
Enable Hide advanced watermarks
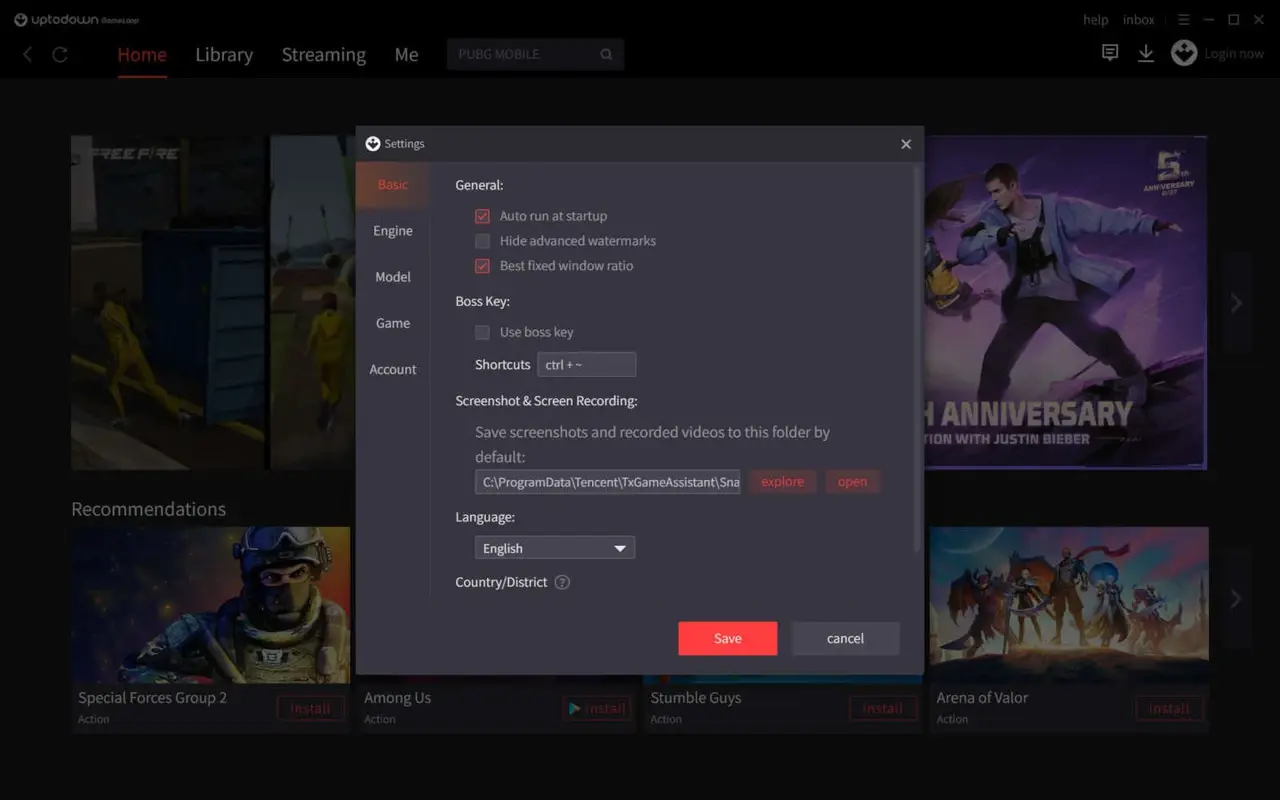(482, 240)
